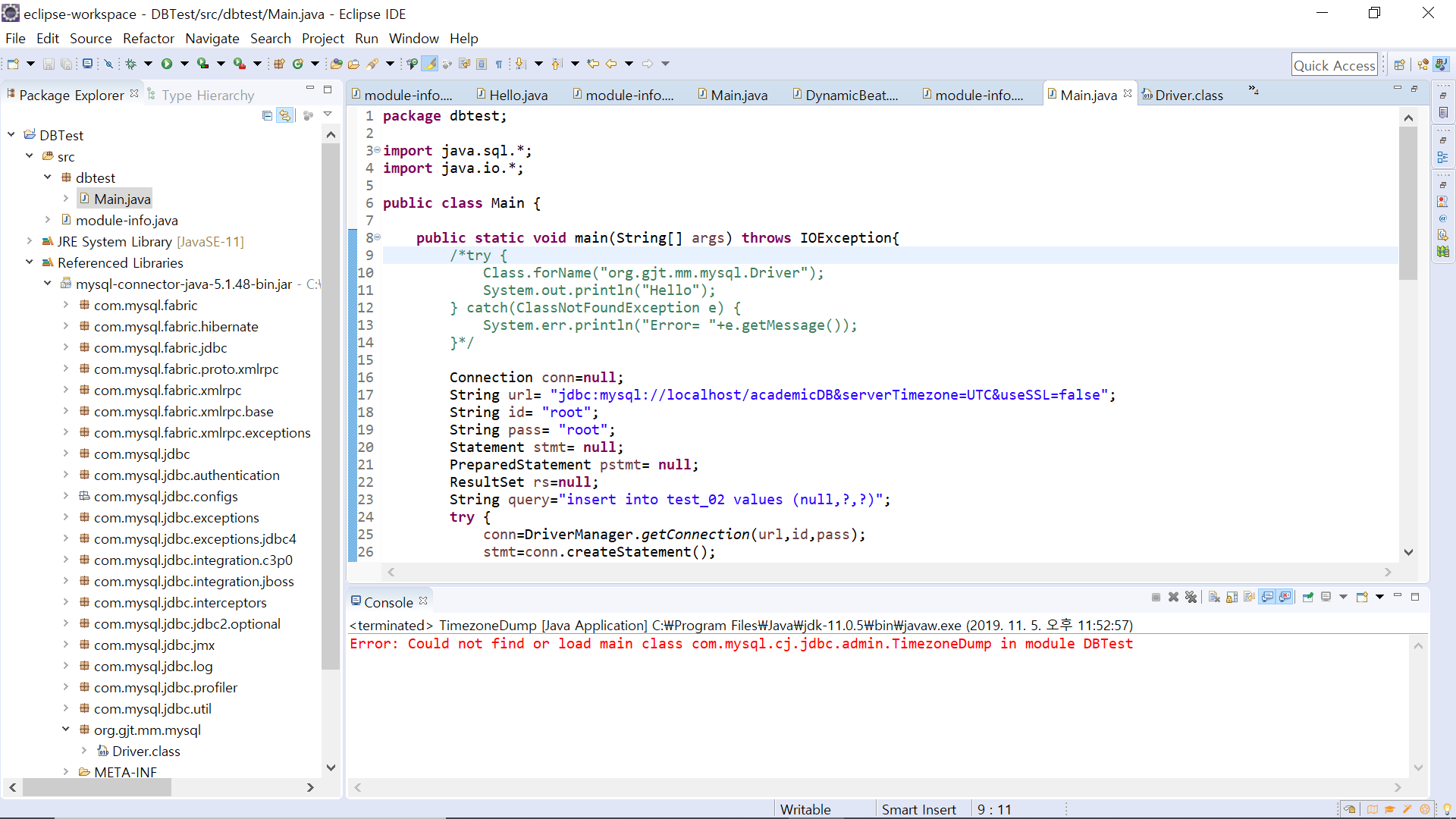This screenshot has height=819, width=1456.
Task: Select Main.java in Package Explorer
Action: 115,199
